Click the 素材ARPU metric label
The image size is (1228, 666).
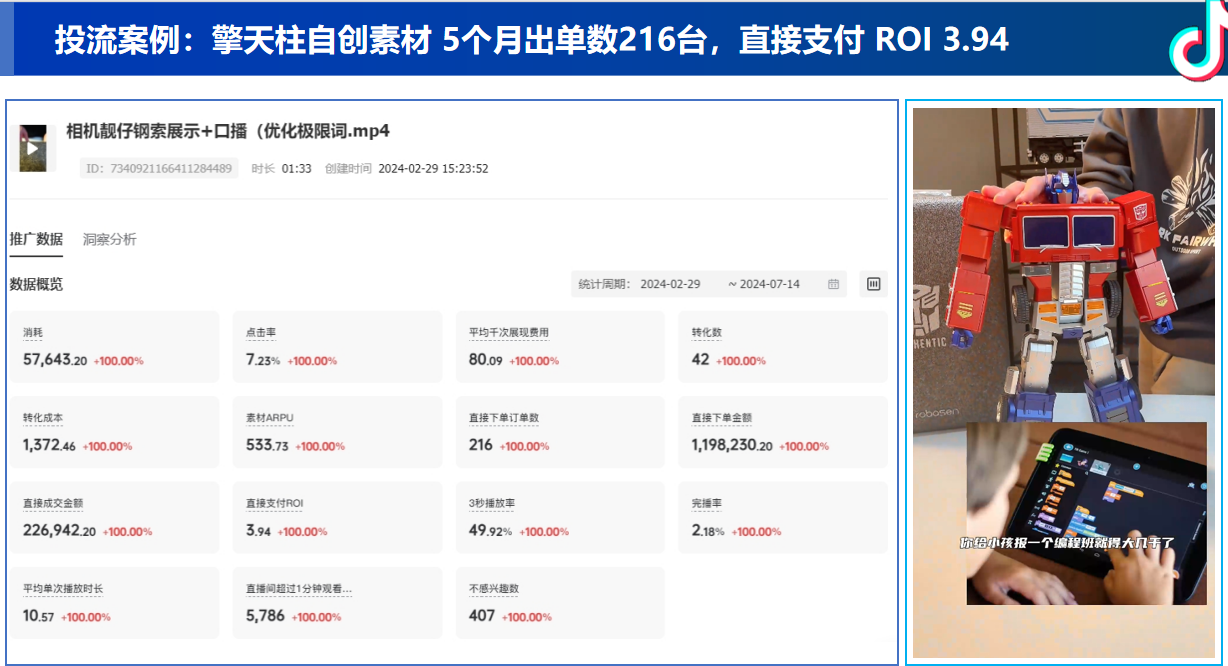[x=270, y=418]
